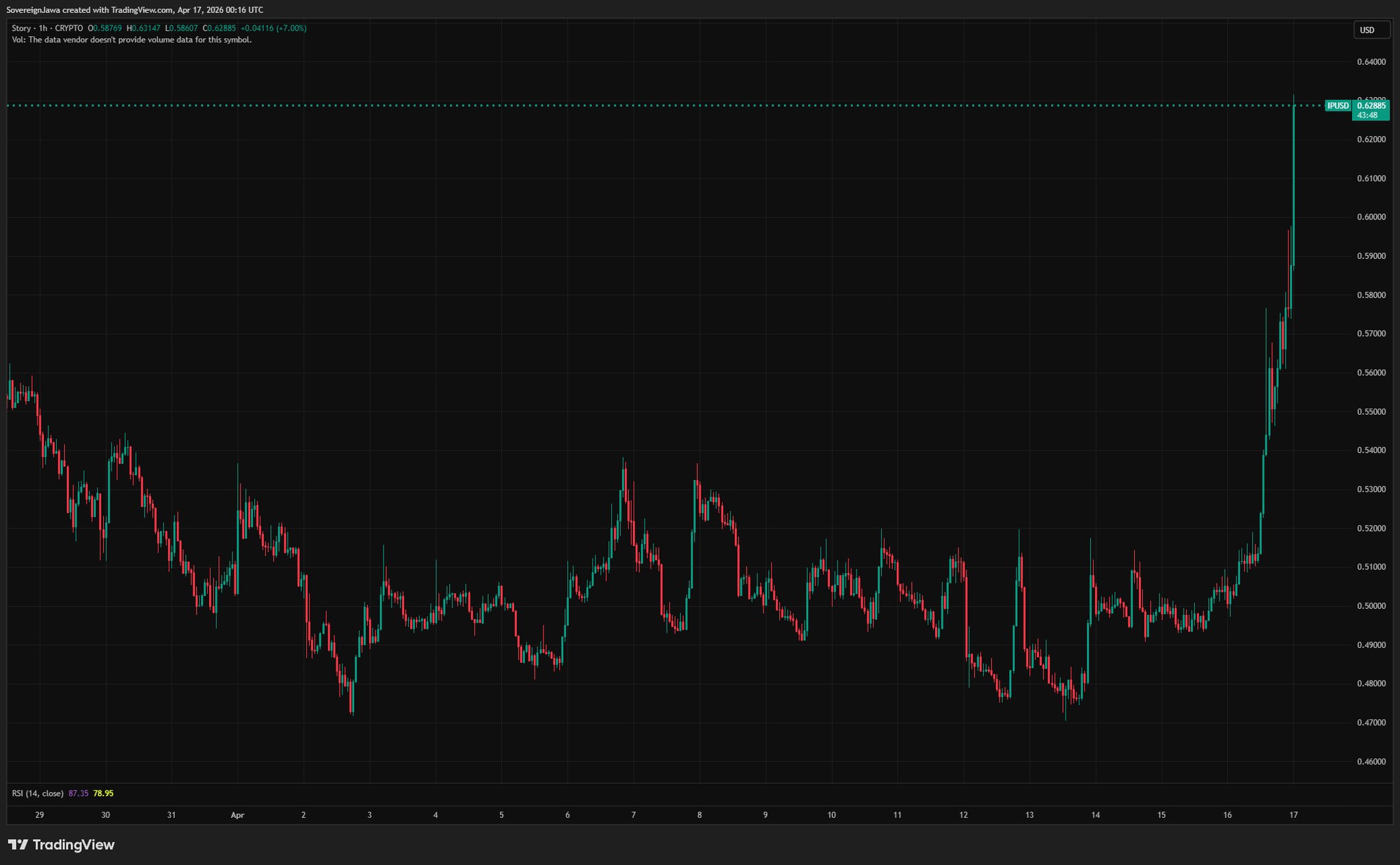This screenshot has height=865, width=1400.
Task: Click the 1h interval in legend
Action: pyautogui.click(x=43, y=28)
